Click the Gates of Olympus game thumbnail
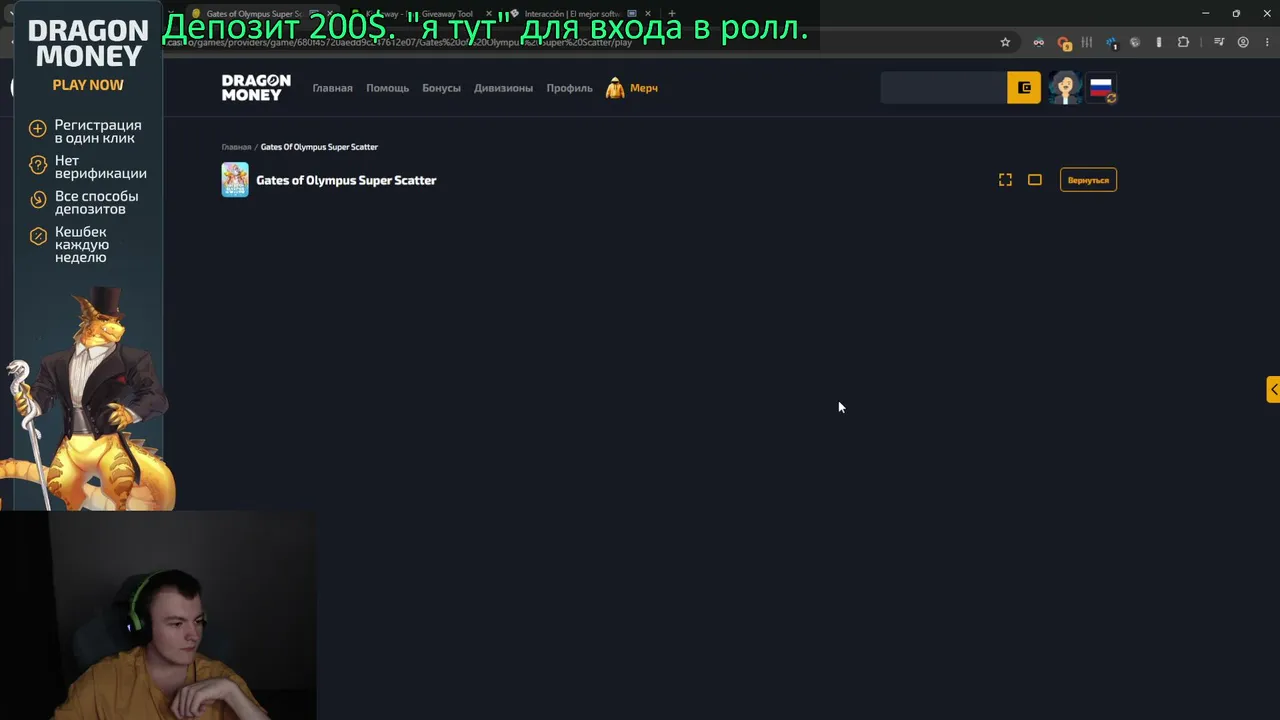 pos(235,180)
